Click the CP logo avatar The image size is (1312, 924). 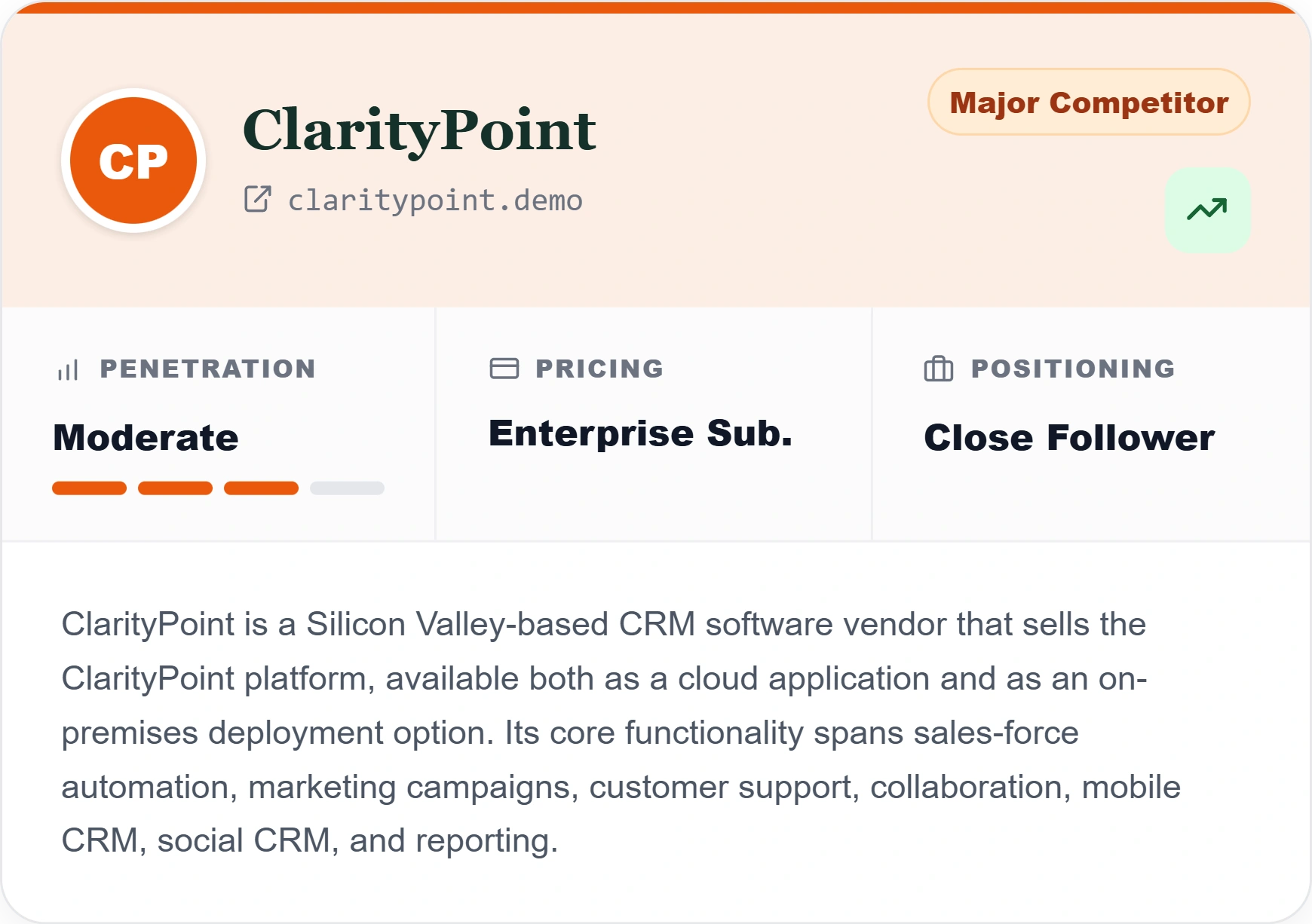(x=133, y=161)
